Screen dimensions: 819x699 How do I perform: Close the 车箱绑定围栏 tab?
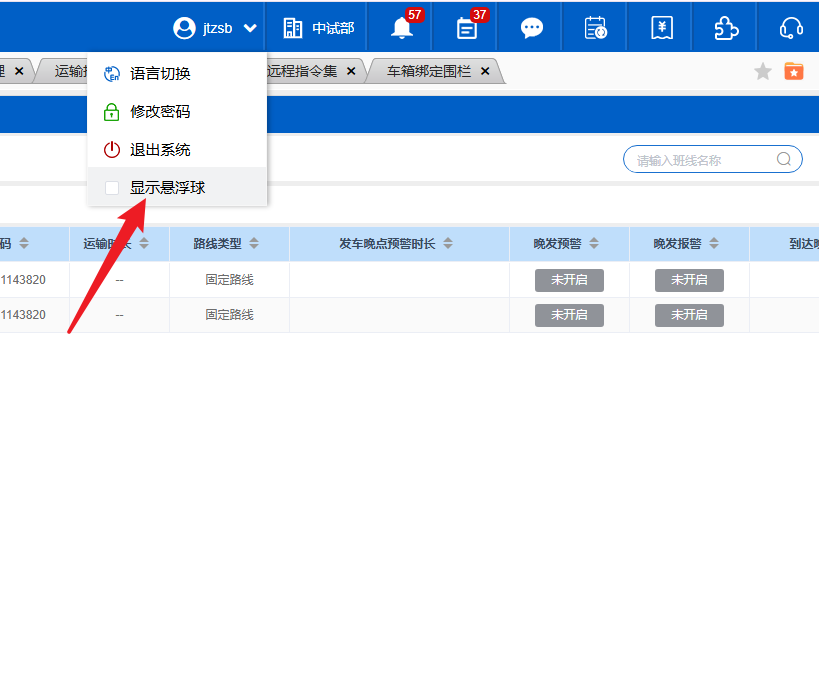pyautogui.click(x=485, y=71)
